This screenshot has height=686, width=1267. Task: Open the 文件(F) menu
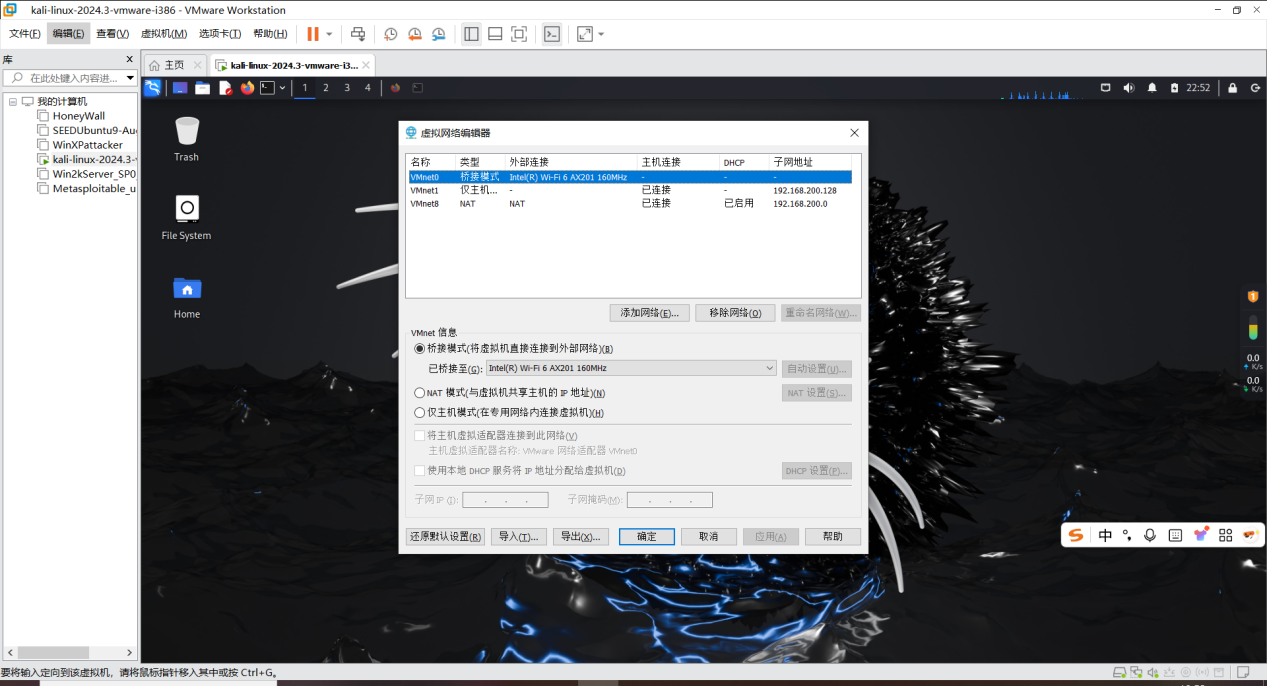tap(25, 34)
